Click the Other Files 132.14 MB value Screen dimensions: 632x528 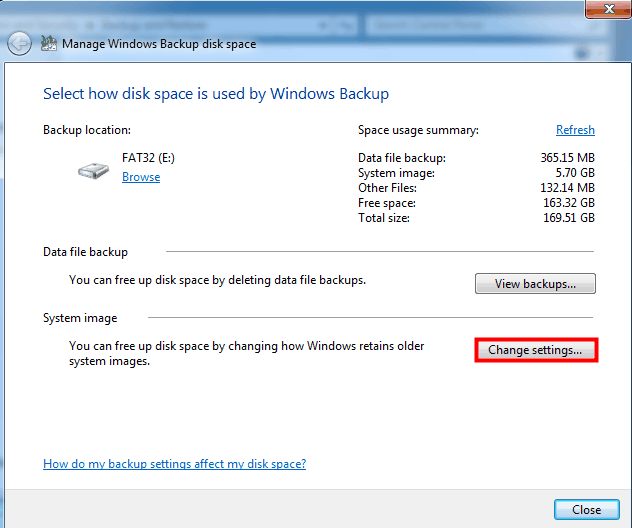pos(567,188)
